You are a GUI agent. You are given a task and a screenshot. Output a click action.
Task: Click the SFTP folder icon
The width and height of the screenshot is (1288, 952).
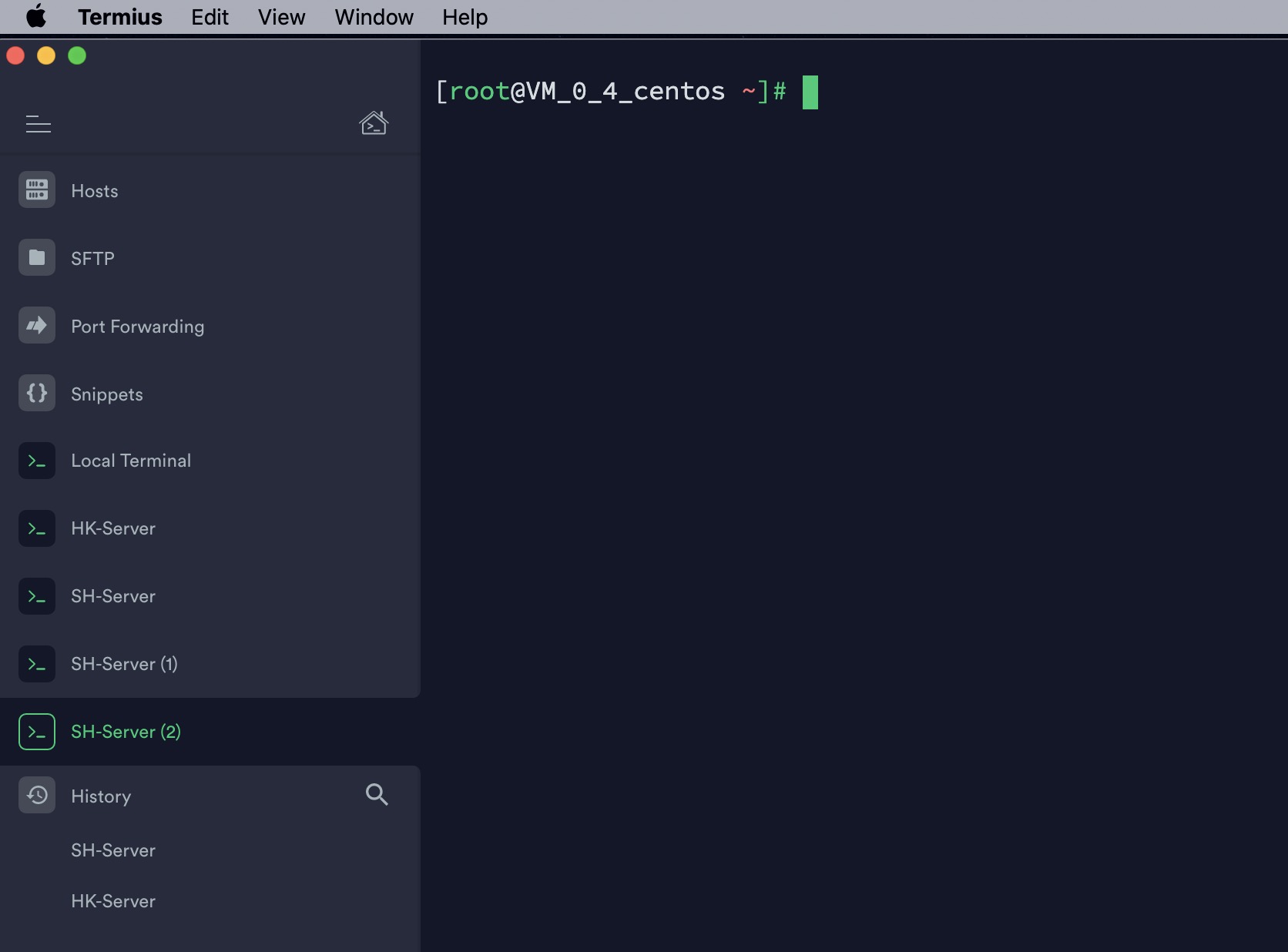coord(37,257)
